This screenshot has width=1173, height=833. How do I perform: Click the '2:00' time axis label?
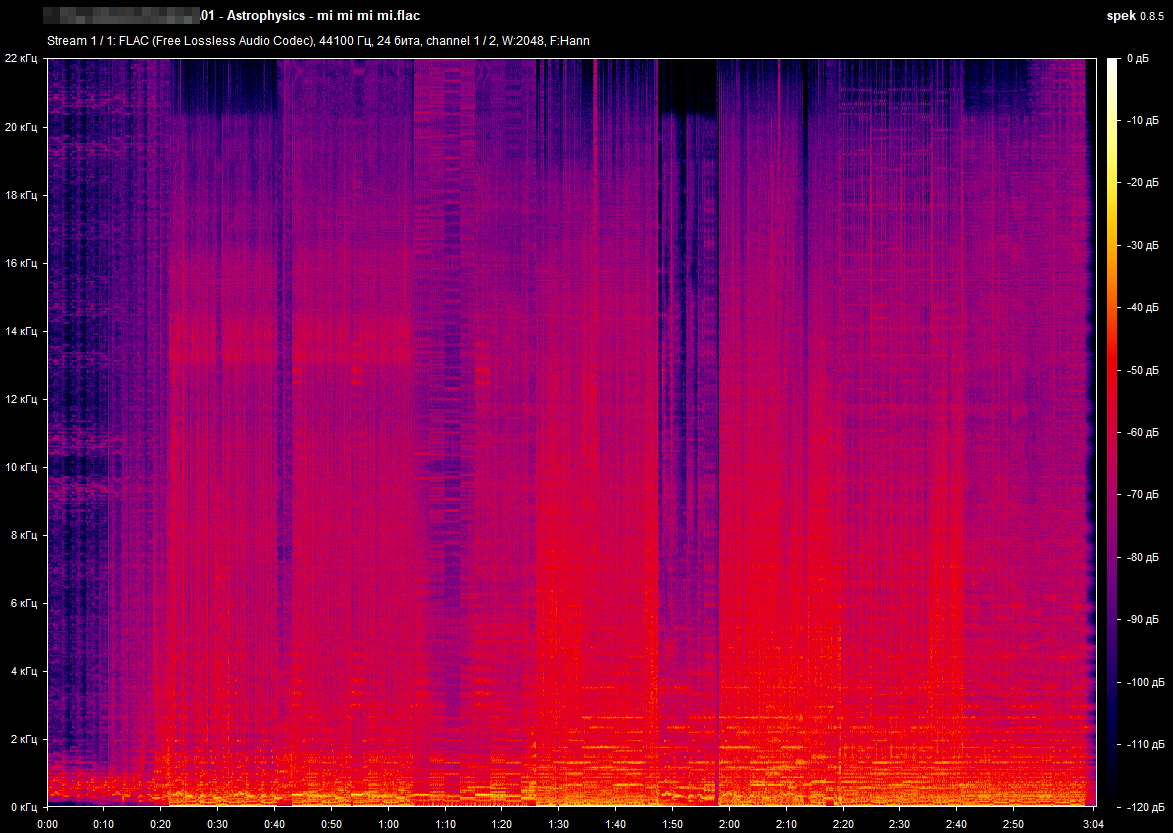pos(729,824)
